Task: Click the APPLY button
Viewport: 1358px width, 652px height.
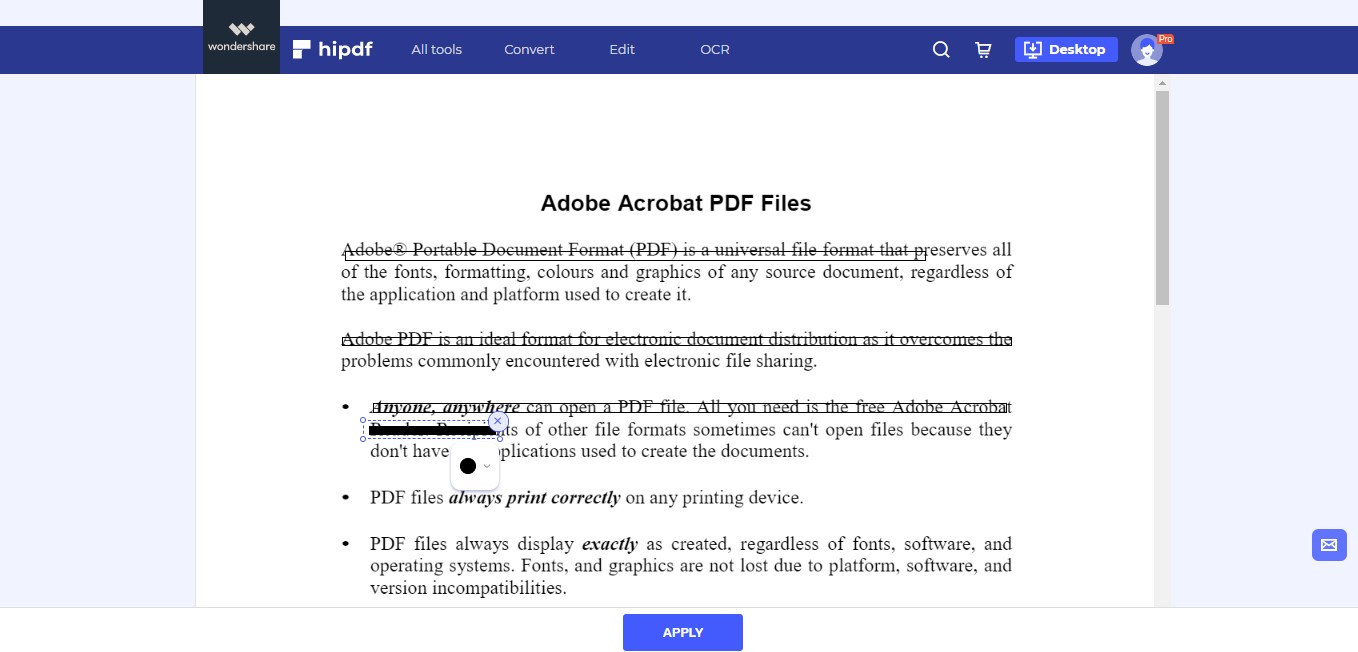Action: [682, 632]
